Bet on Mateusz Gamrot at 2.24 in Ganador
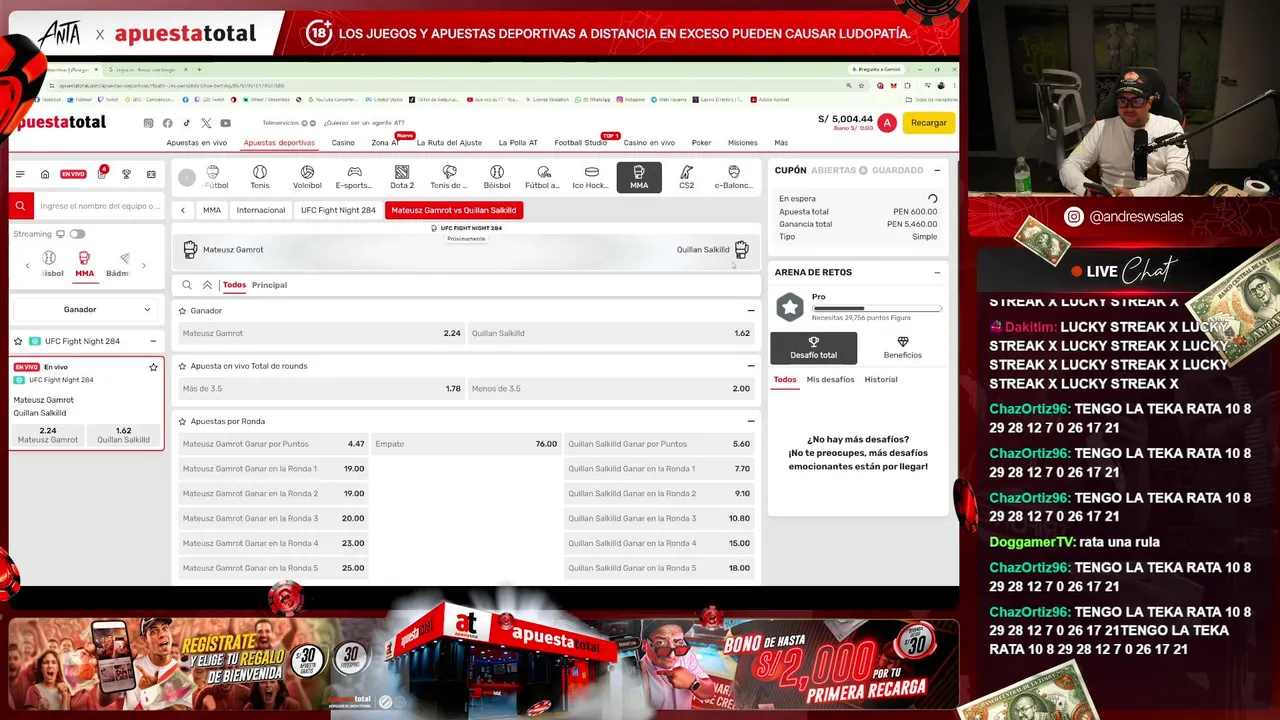Image resolution: width=1280 pixels, height=720 pixels. [x=322, y=333]
